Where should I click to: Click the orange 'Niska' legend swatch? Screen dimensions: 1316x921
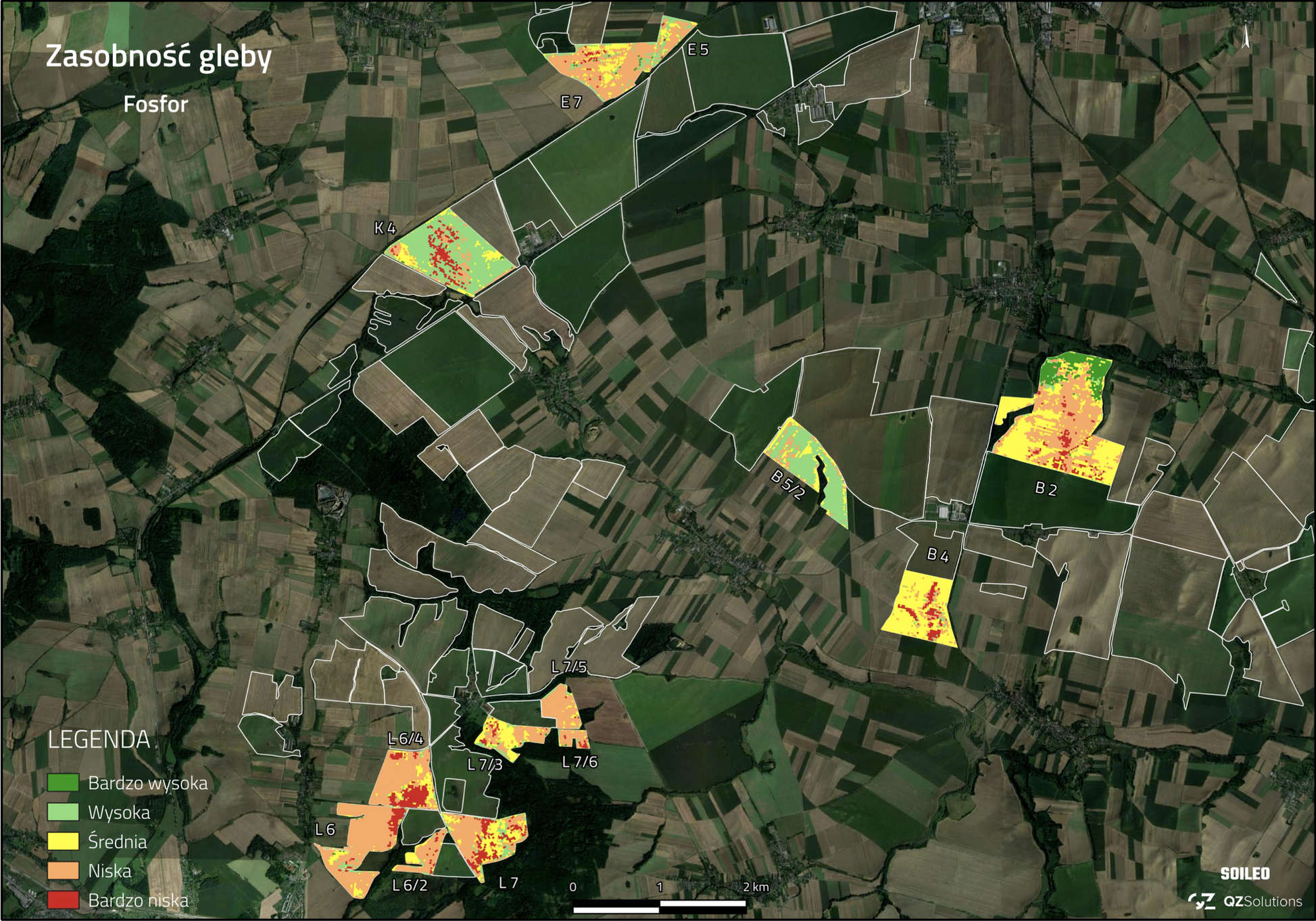pos(63,871)
